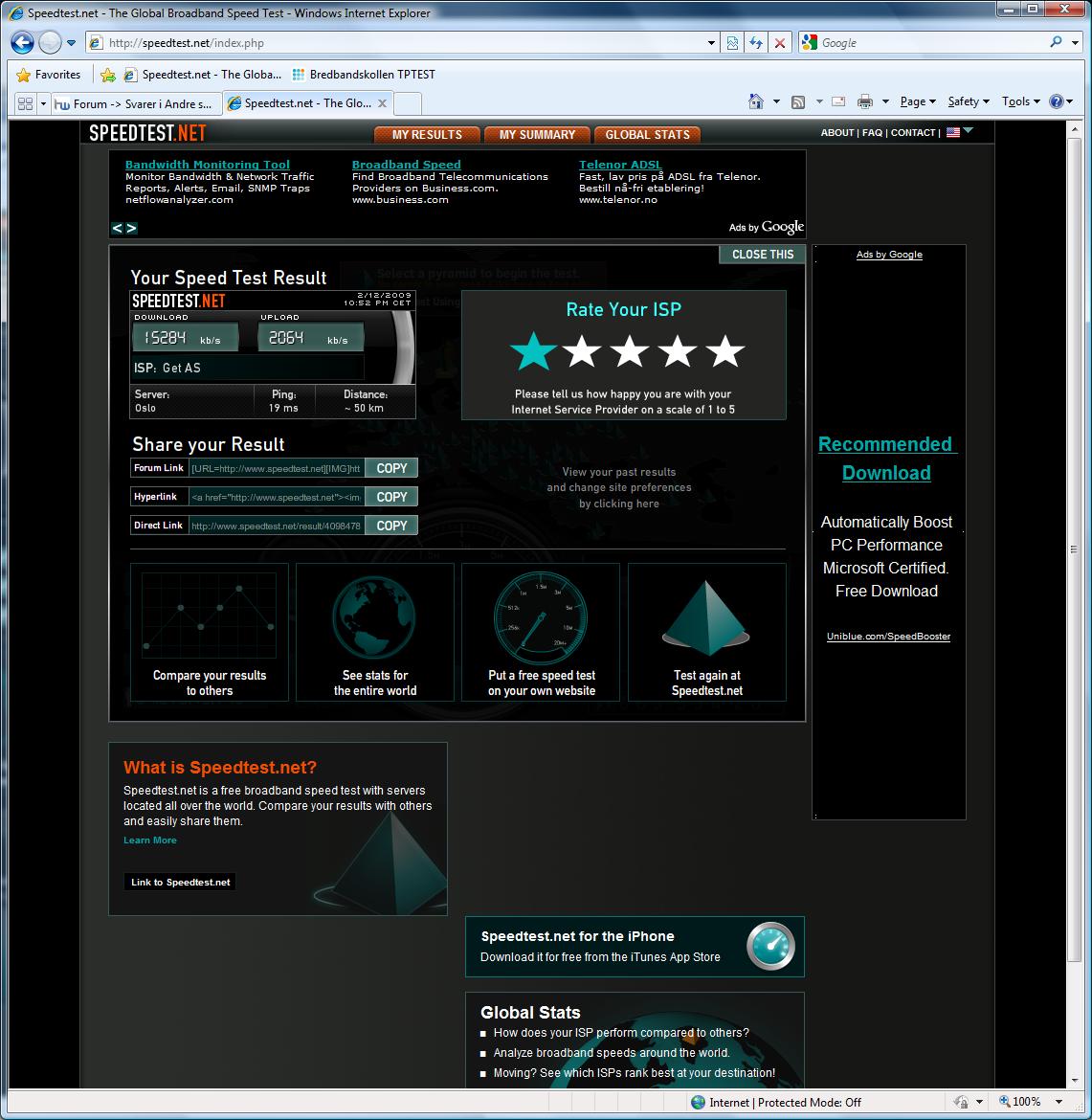Open Telenor ADSL ad link
This screenshot has width=1092, height=1120.
620,165
